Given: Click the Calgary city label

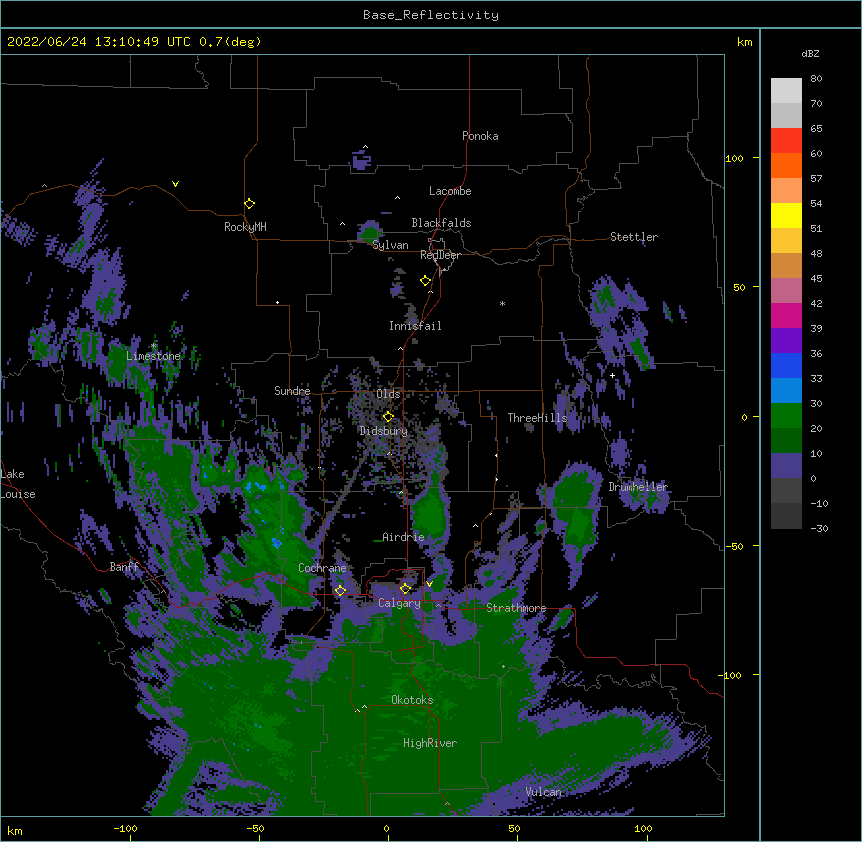Looking at the screenshot, I should point(399,603).
